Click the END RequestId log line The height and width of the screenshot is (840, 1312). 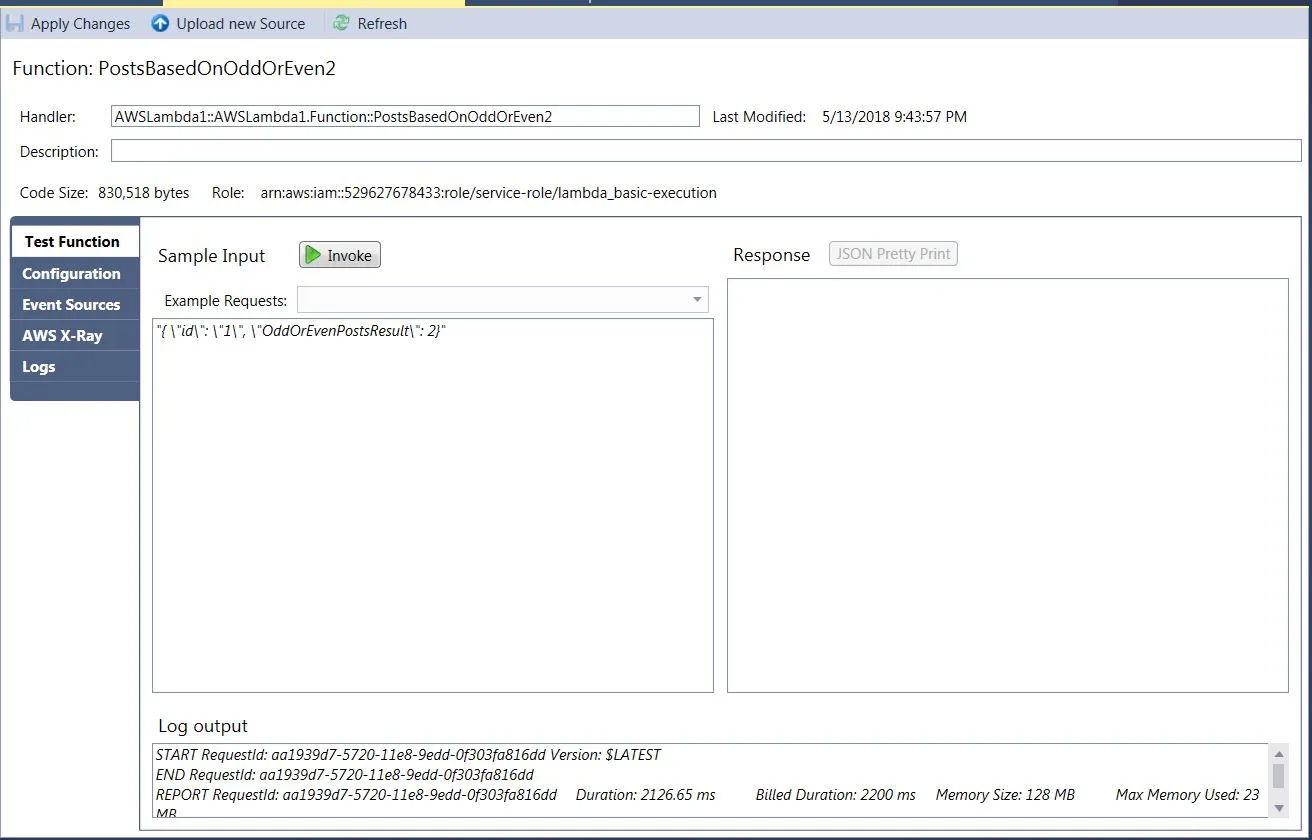click(345, 775)
